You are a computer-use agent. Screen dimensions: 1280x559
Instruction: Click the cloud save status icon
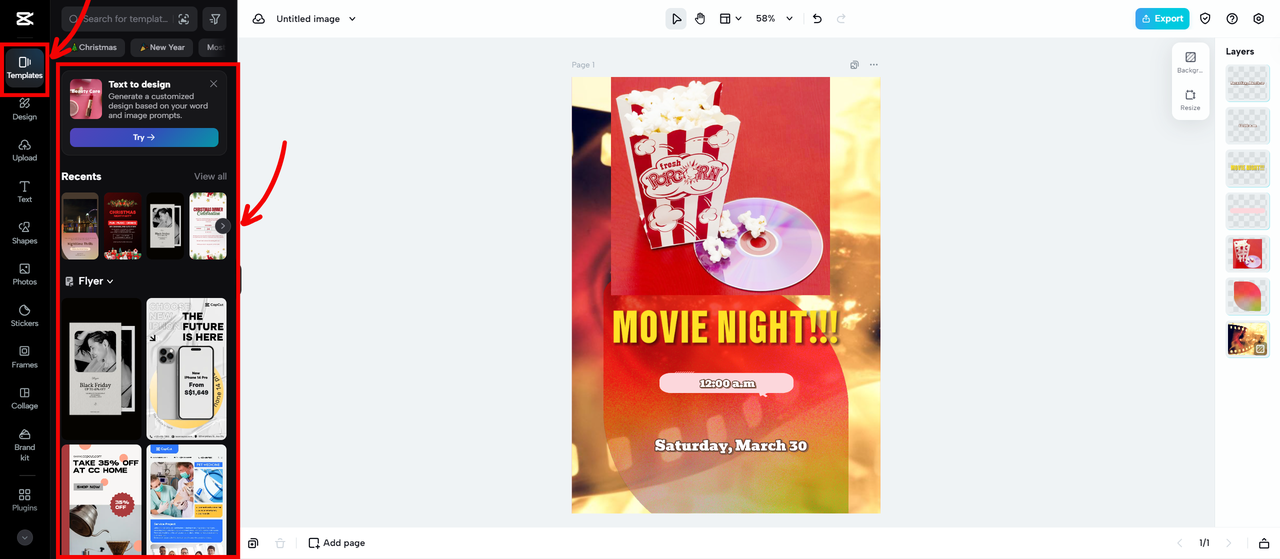point(259,19)
